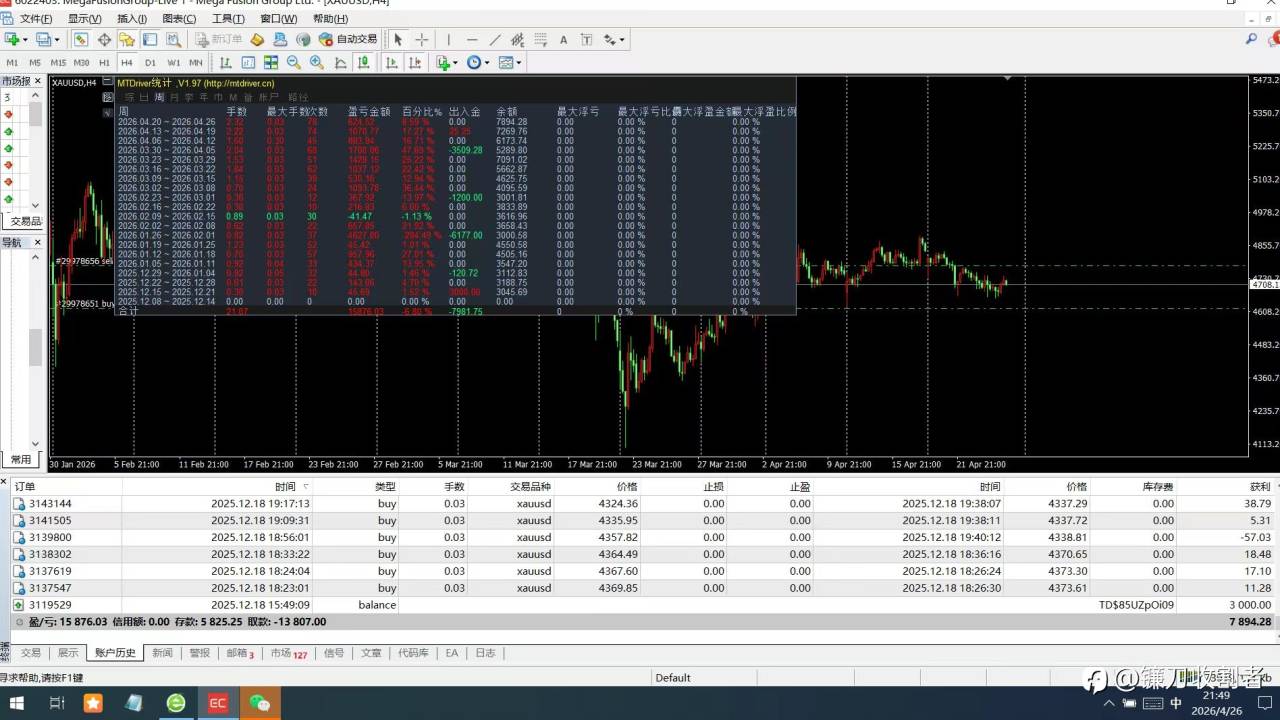Toggle chart shift icon
The image size is (1280, 720).
click(x=413, y=62)
